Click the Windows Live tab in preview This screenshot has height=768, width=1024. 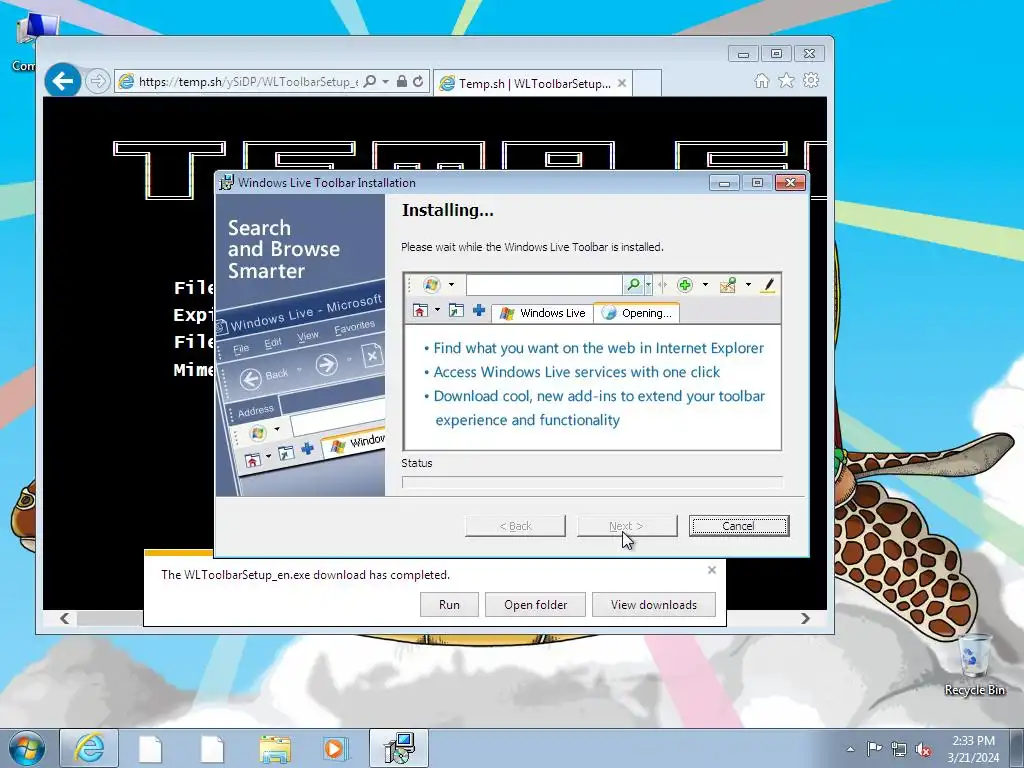542,313
